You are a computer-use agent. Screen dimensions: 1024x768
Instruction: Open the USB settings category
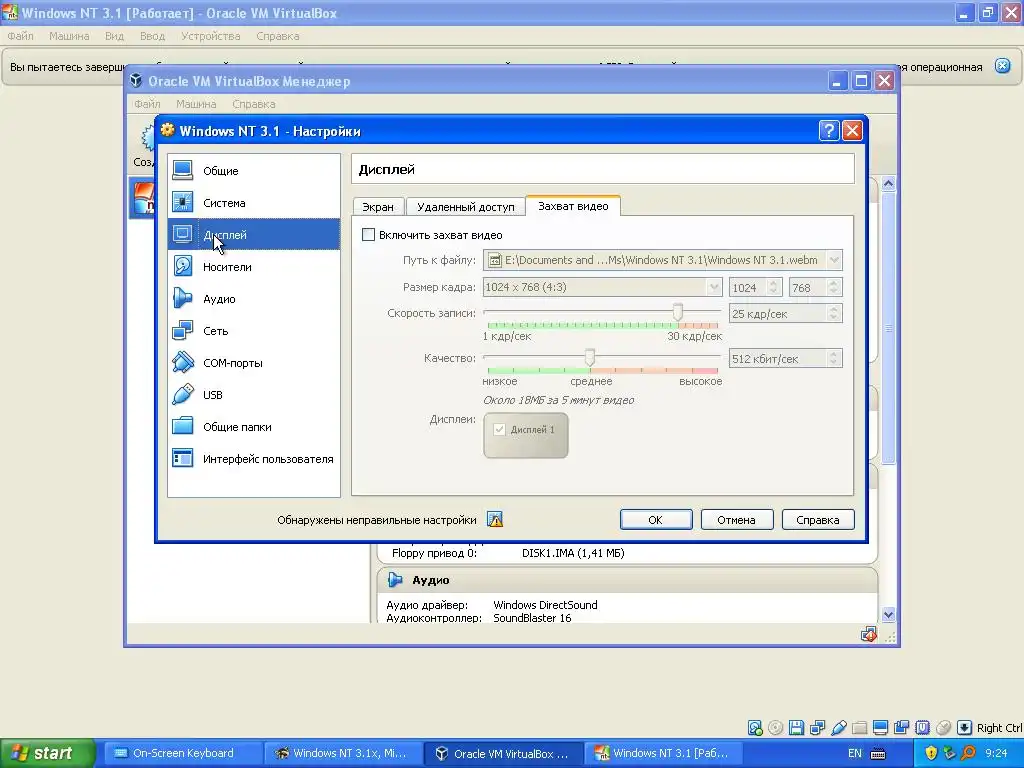(253, 394)
